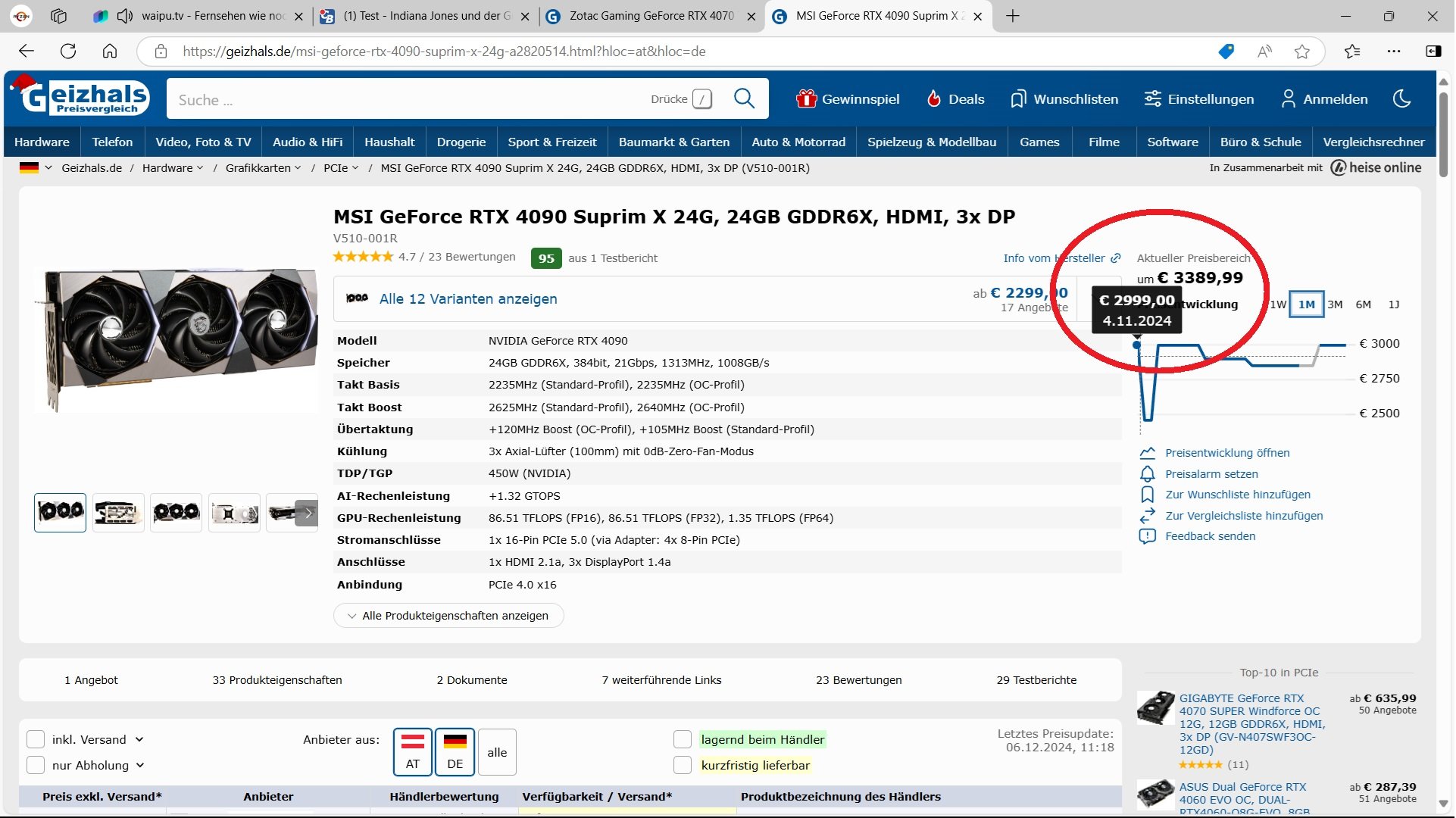This screenshot has height=818, width=1456.
Task: Open country flag selector dropdown
Action: [x=36, y=168]
